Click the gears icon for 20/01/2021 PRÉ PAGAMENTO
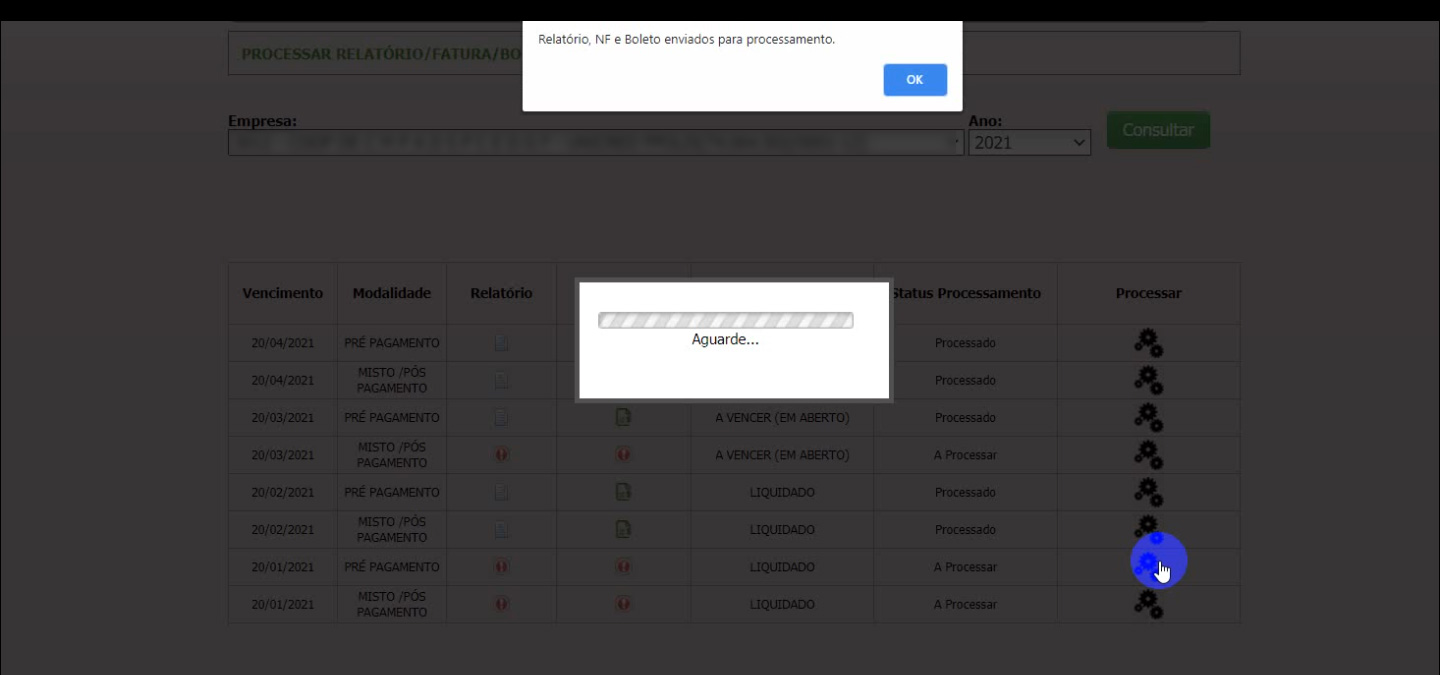This screenshot has height=675, width=1440. [1148, 567]
